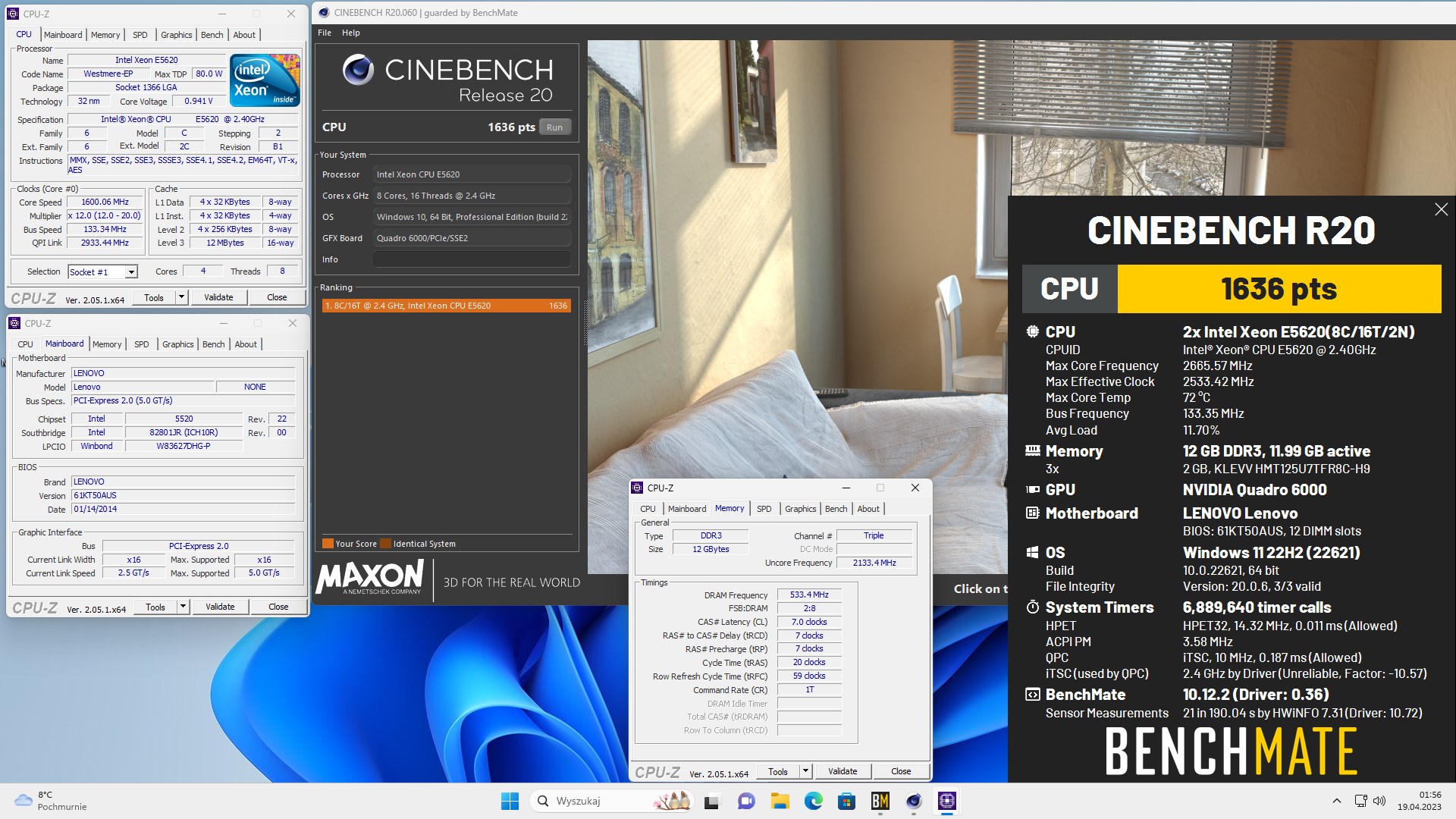Switch to CPU-Z via its taskbar icon

tap(947, 801)
